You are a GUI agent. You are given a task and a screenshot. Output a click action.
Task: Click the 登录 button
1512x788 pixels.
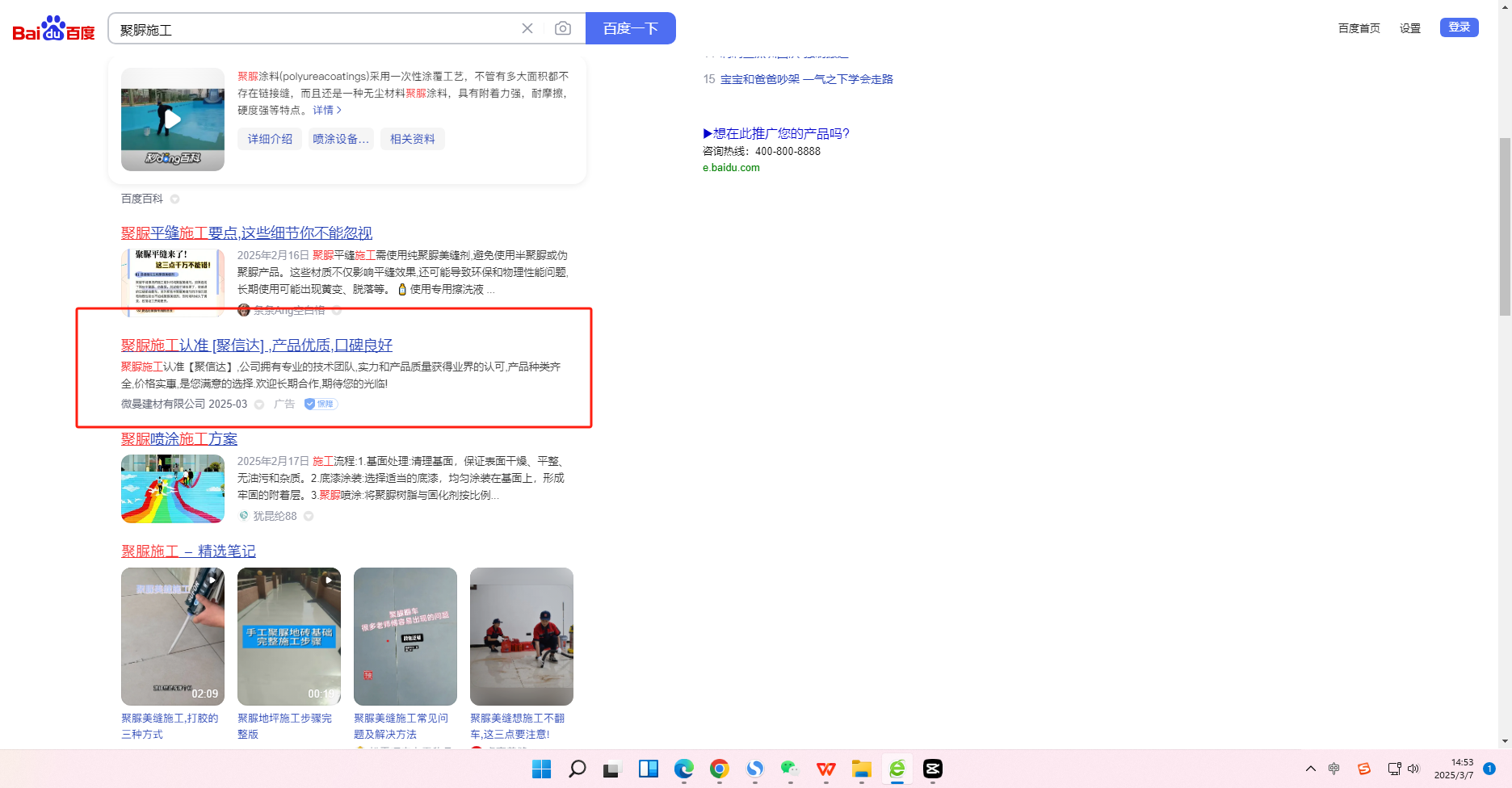[1459, 27]
